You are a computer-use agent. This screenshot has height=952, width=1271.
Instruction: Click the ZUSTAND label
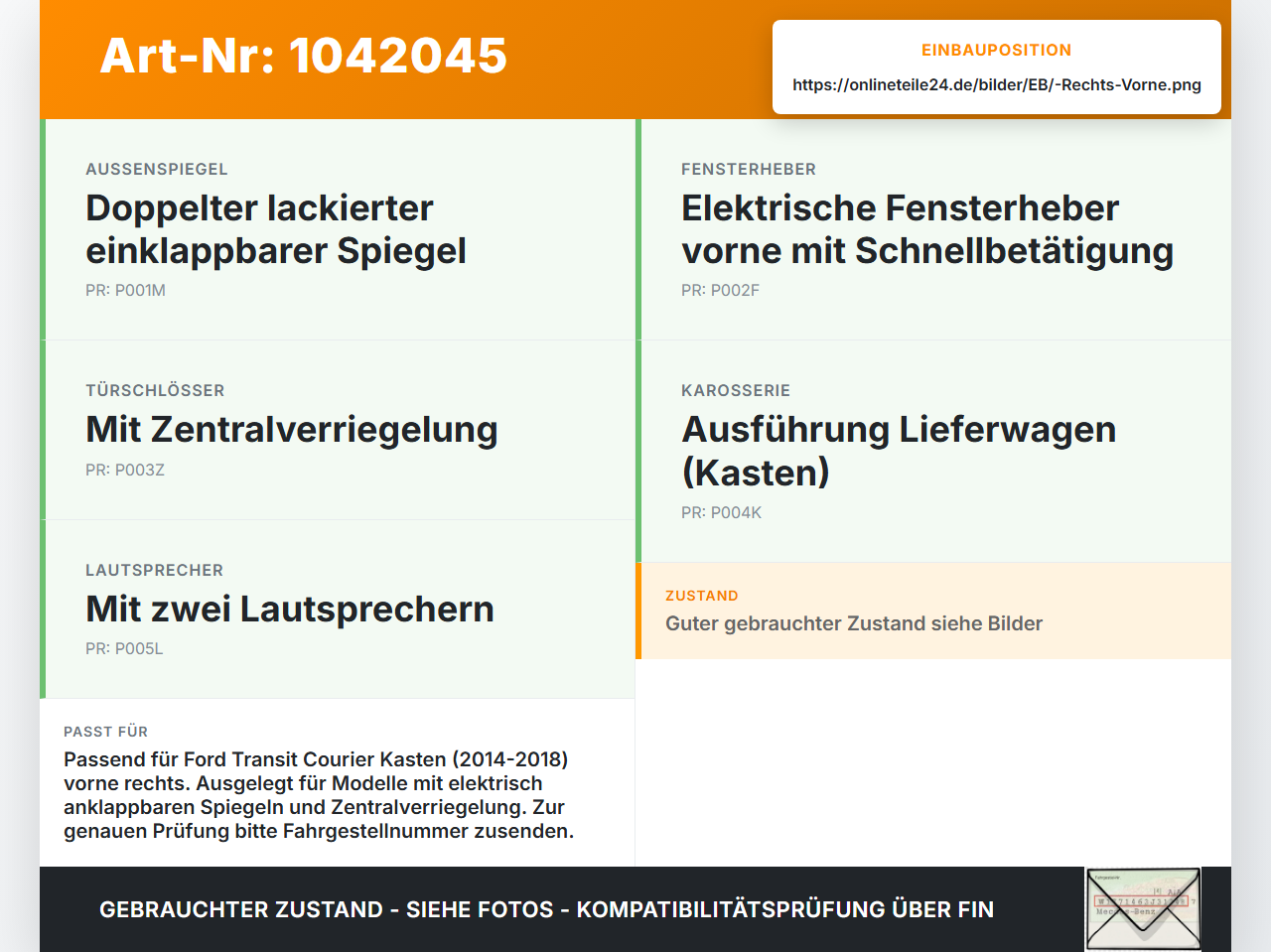(702, 596)
